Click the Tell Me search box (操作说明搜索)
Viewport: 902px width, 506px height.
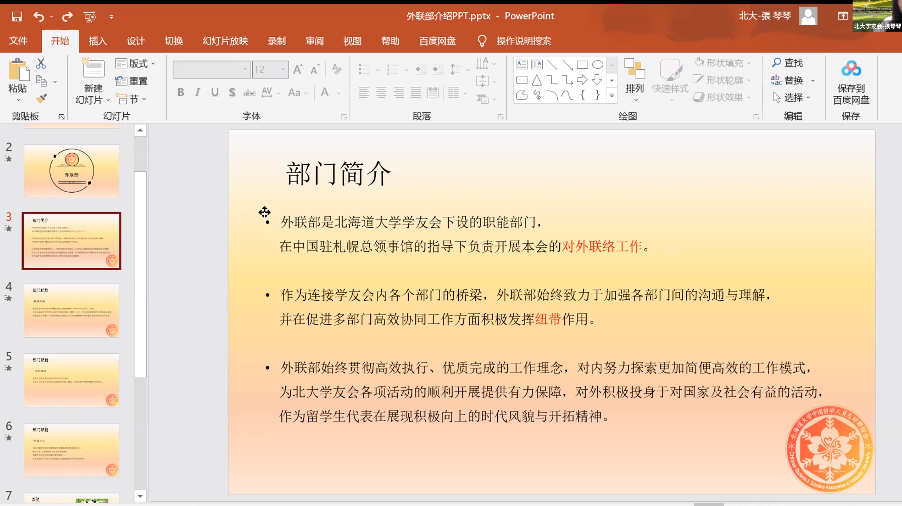(x=523, y=41)
